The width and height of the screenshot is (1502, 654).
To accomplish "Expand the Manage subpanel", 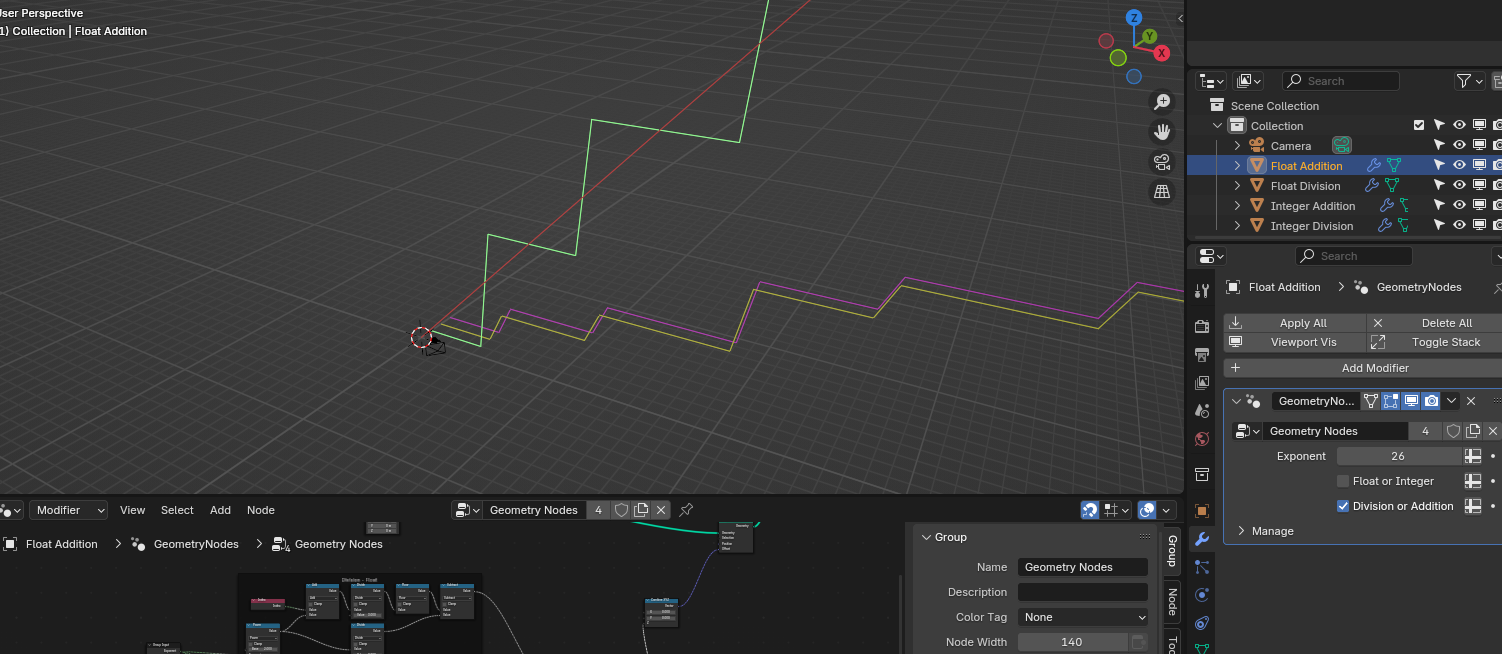I will click(x=1241, y=531).
